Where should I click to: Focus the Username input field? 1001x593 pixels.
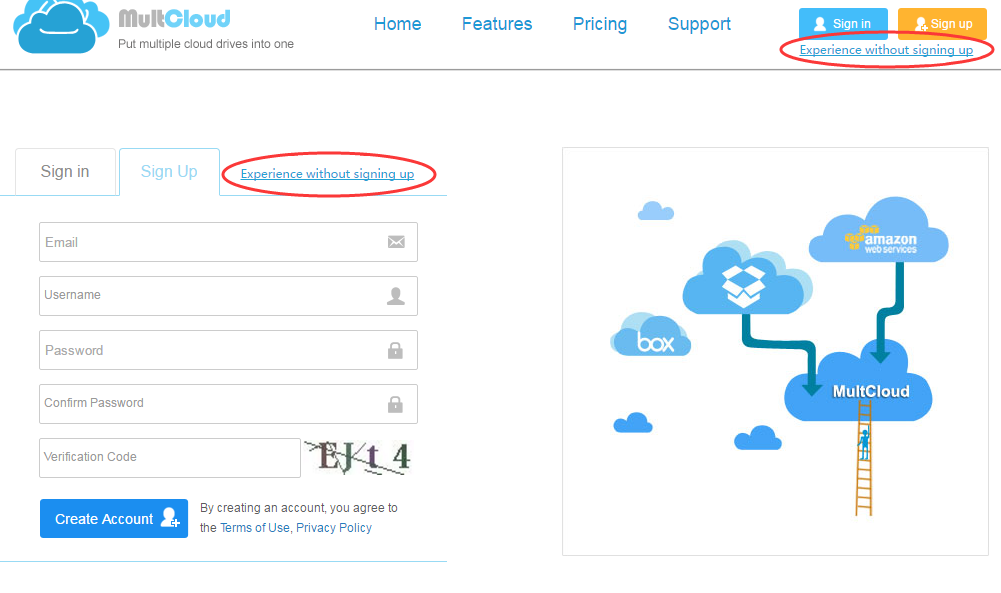[229, 296]
